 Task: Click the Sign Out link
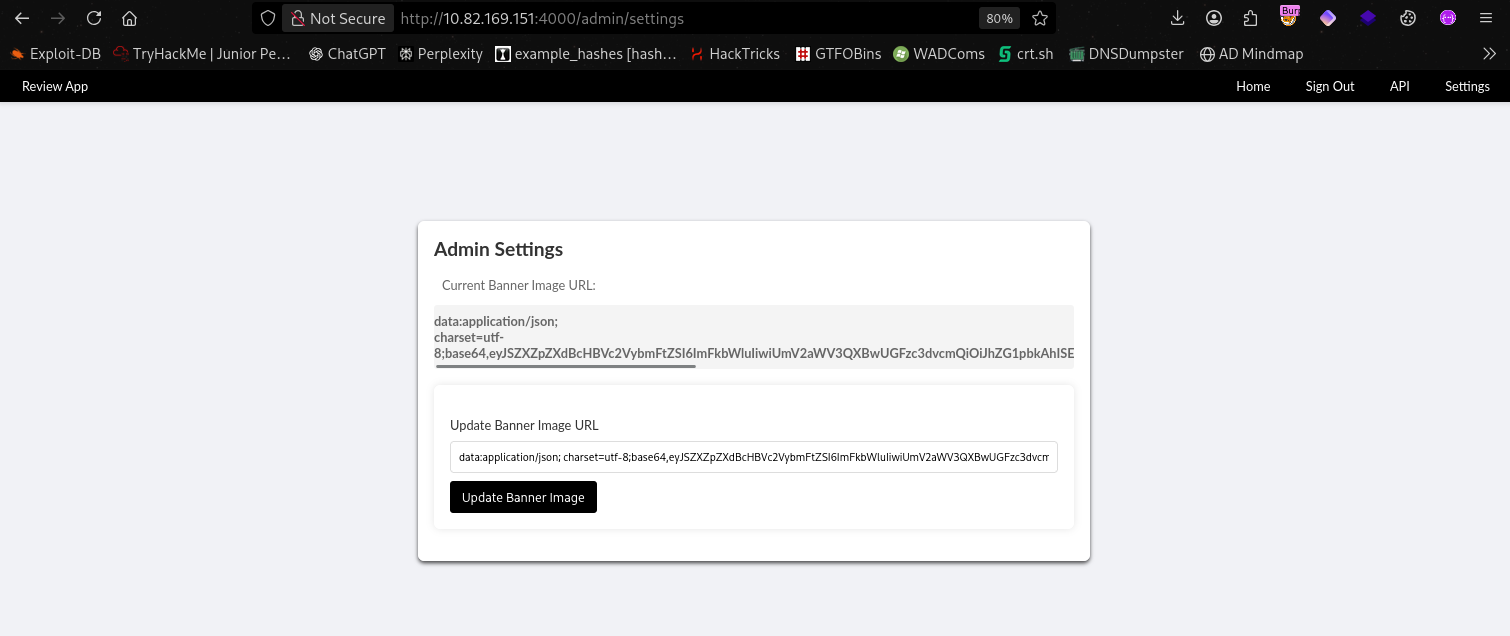[x=1329, y=86]
